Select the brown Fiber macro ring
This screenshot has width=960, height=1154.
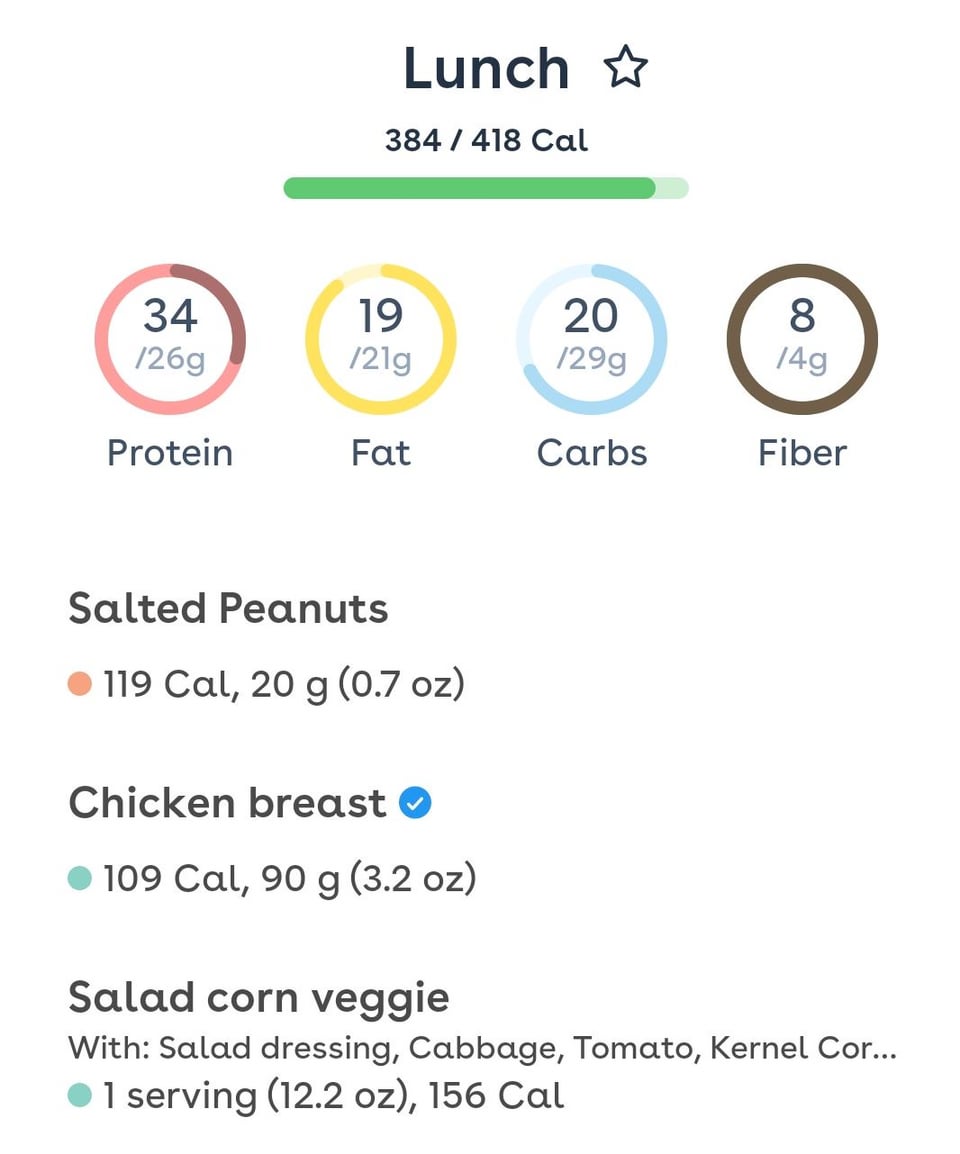point(802,339)
